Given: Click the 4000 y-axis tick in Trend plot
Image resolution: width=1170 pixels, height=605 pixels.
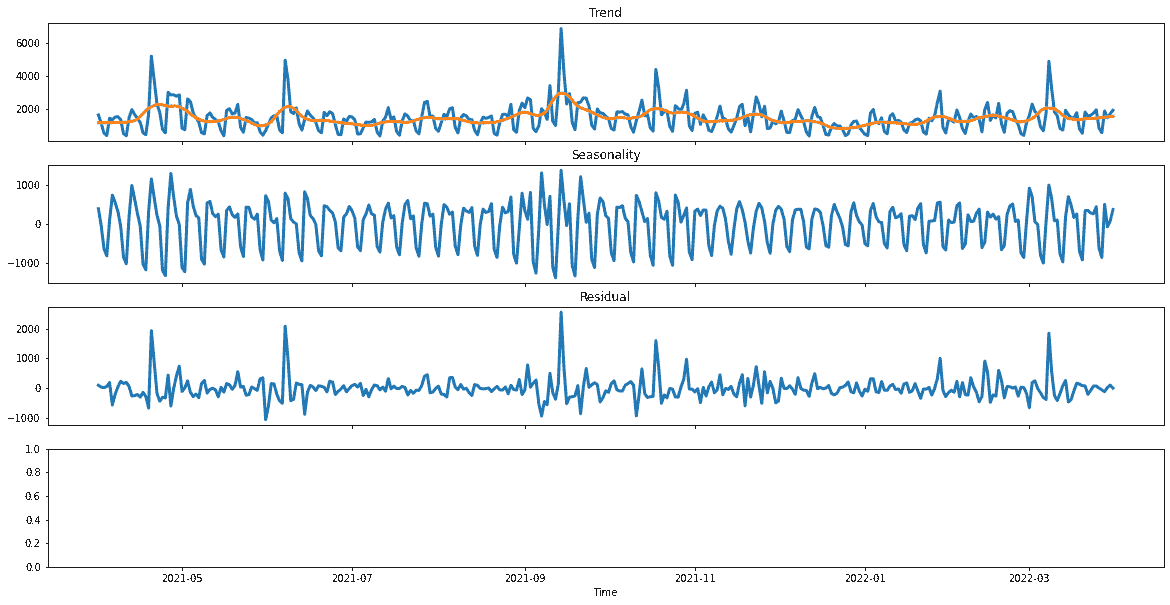Looking at the screenshot, I should pos(26,76).
